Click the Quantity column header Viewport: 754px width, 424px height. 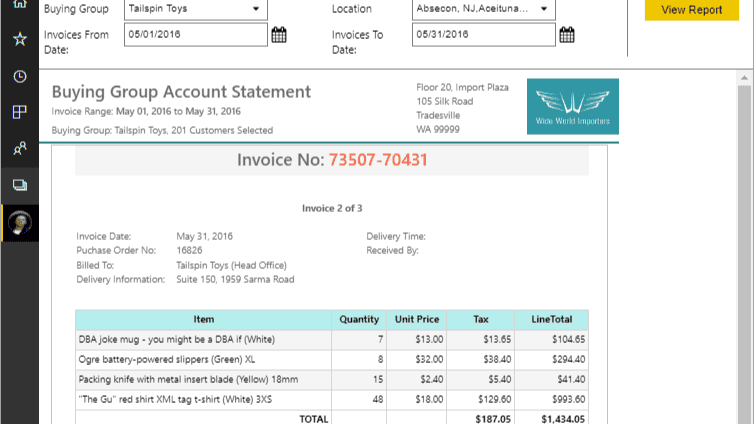pyautogui.click(x=359, y=320)
